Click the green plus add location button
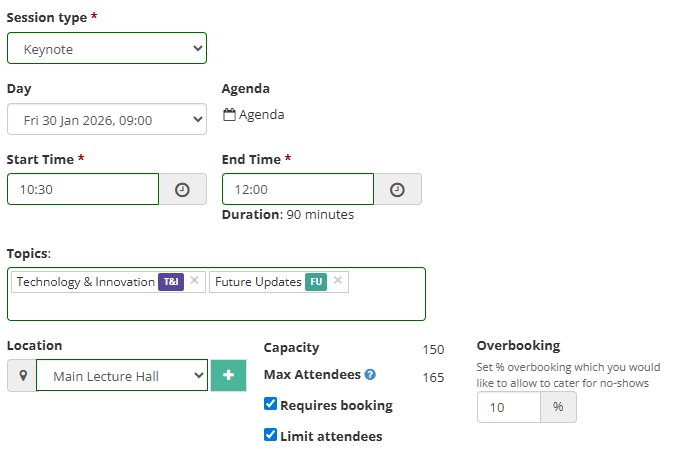This screenshot has width=689, height=466. [228, 376]
